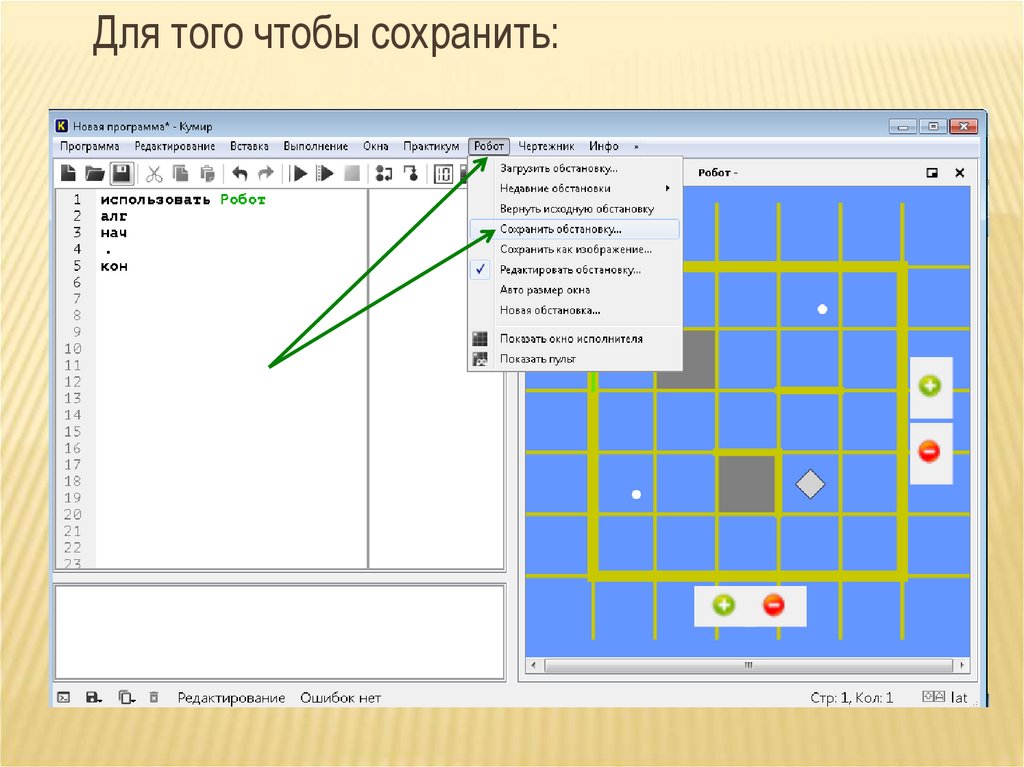Open the Вставка menu

[249, 146]
